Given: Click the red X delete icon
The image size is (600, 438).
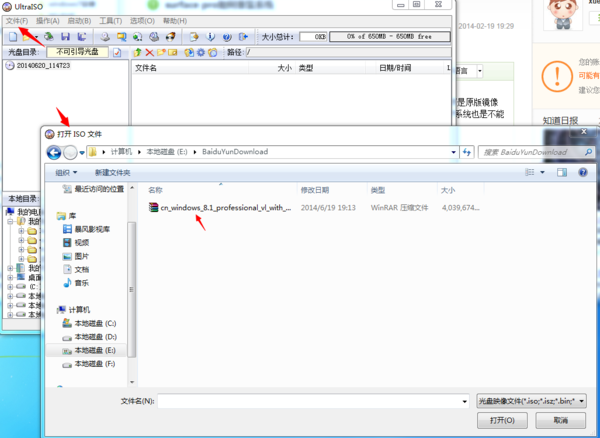Looking at the screenshot, I should pos(150,52).
